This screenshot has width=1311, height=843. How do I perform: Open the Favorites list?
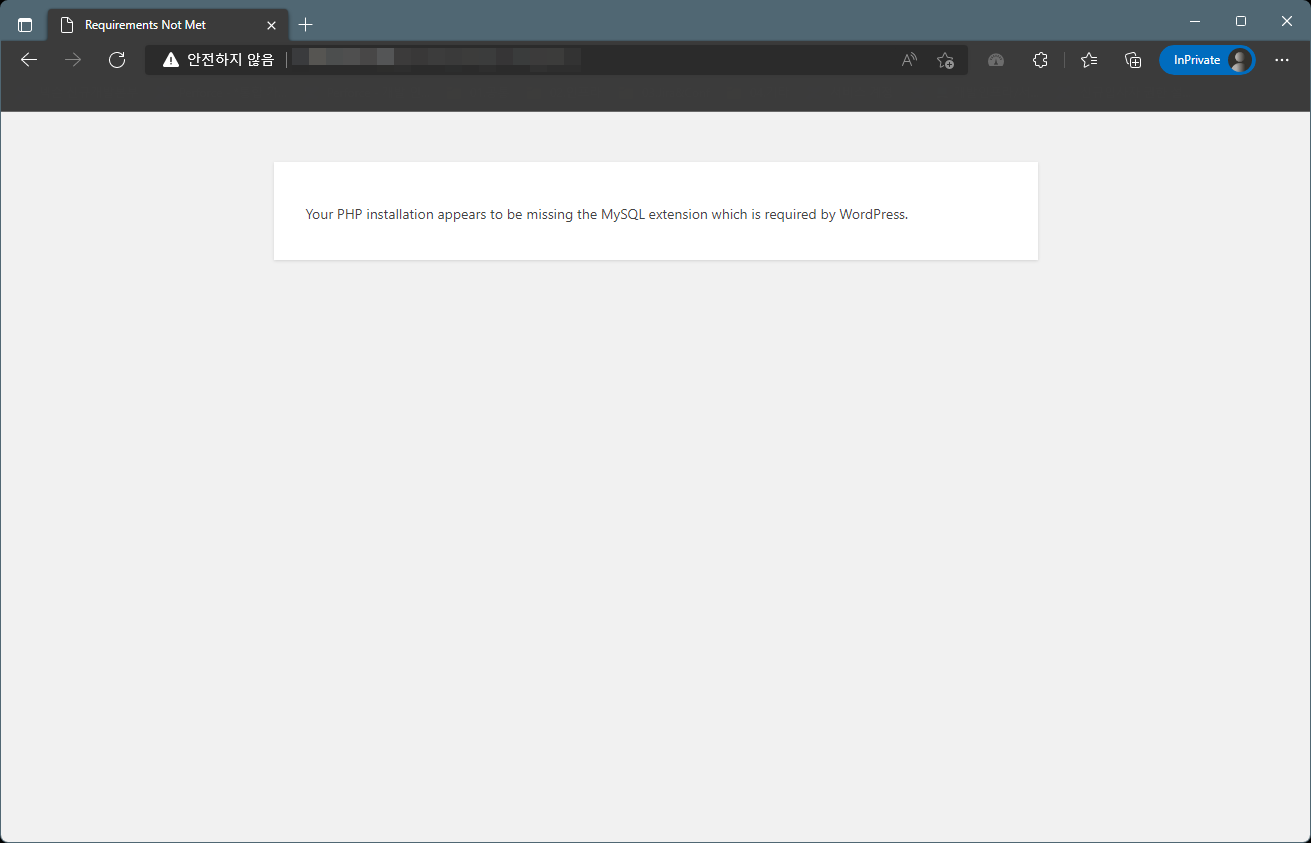tap(1089, 60)
